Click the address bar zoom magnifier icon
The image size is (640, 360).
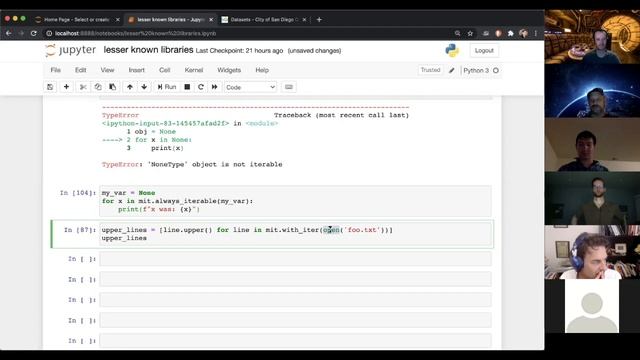click(458, 33)
